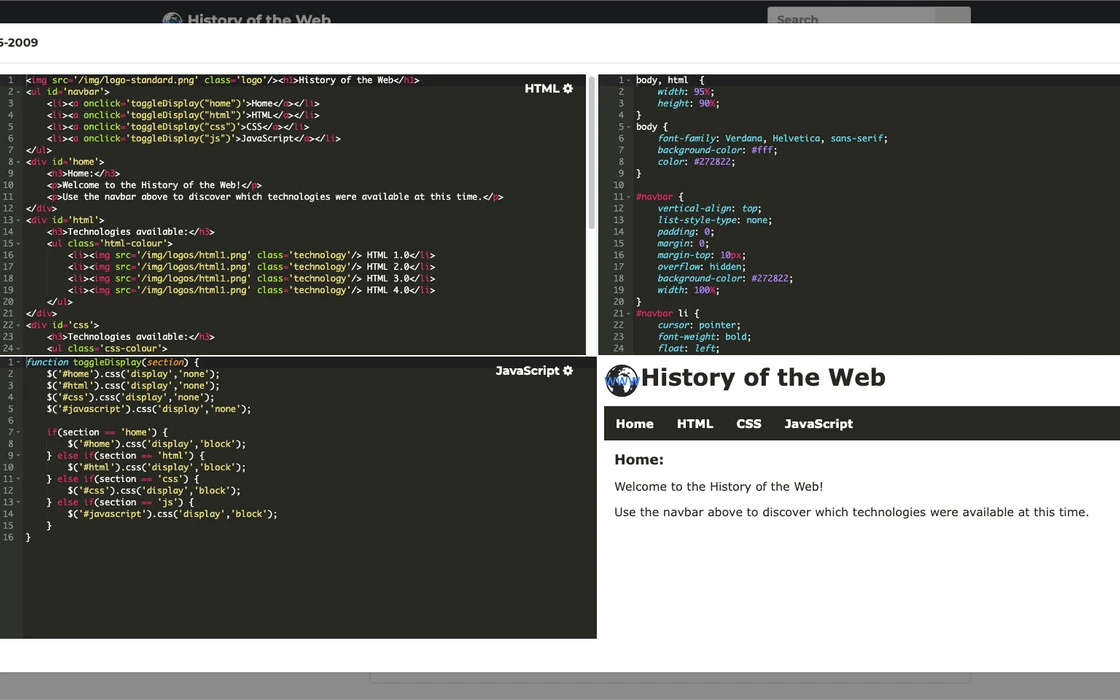Viewport: 1120px width, 700px height.
Task: Click the 'vertical-align: top;' CSS line
Action: (709, 209)
